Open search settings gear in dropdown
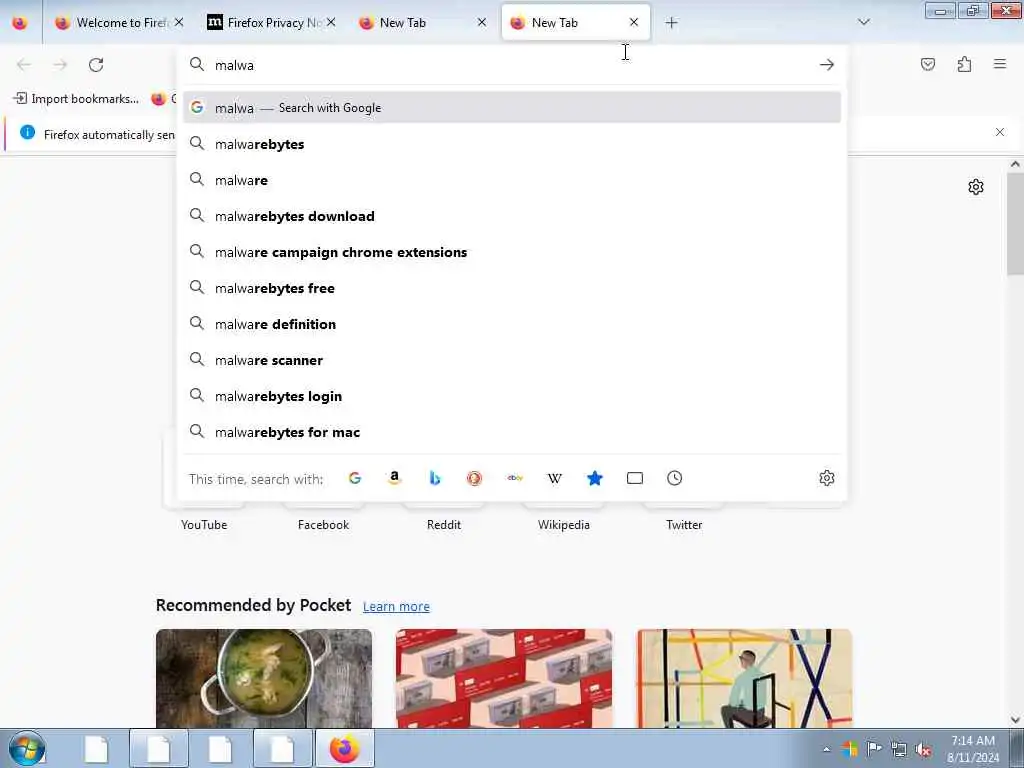The image size is (1024, 768). [827, 478]
